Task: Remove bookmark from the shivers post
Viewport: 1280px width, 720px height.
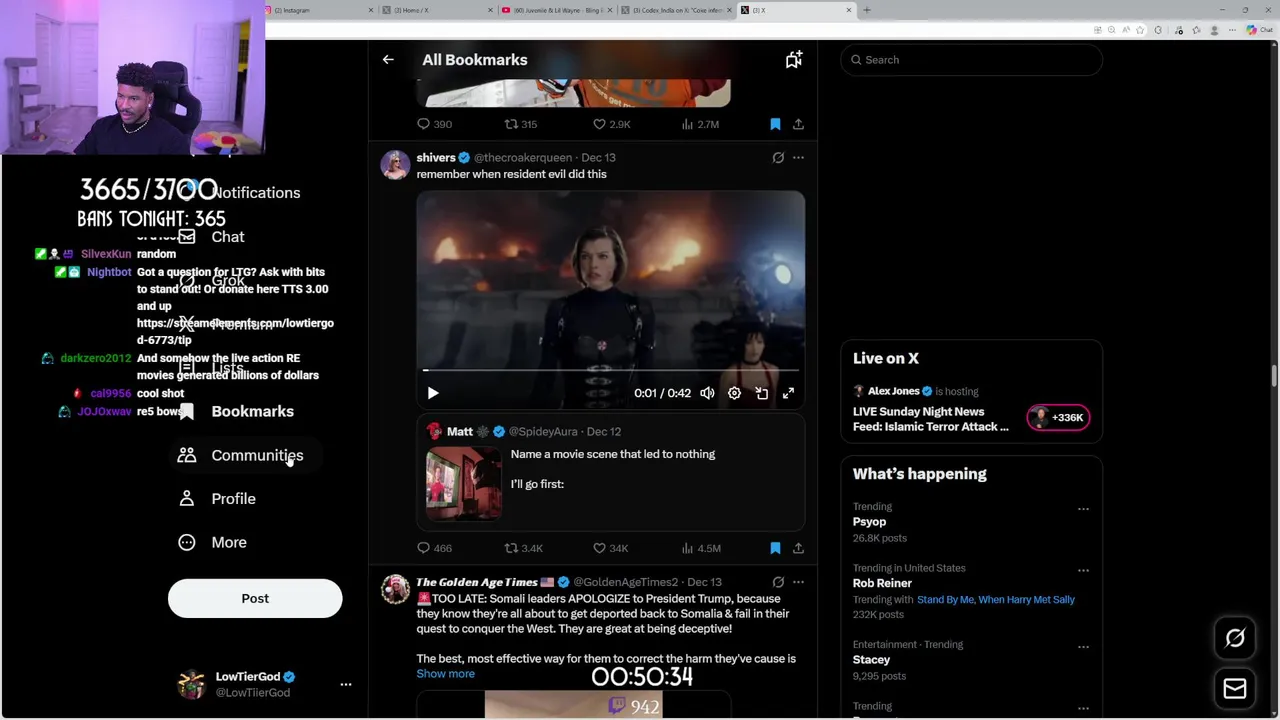Action: tap(775, 548)
